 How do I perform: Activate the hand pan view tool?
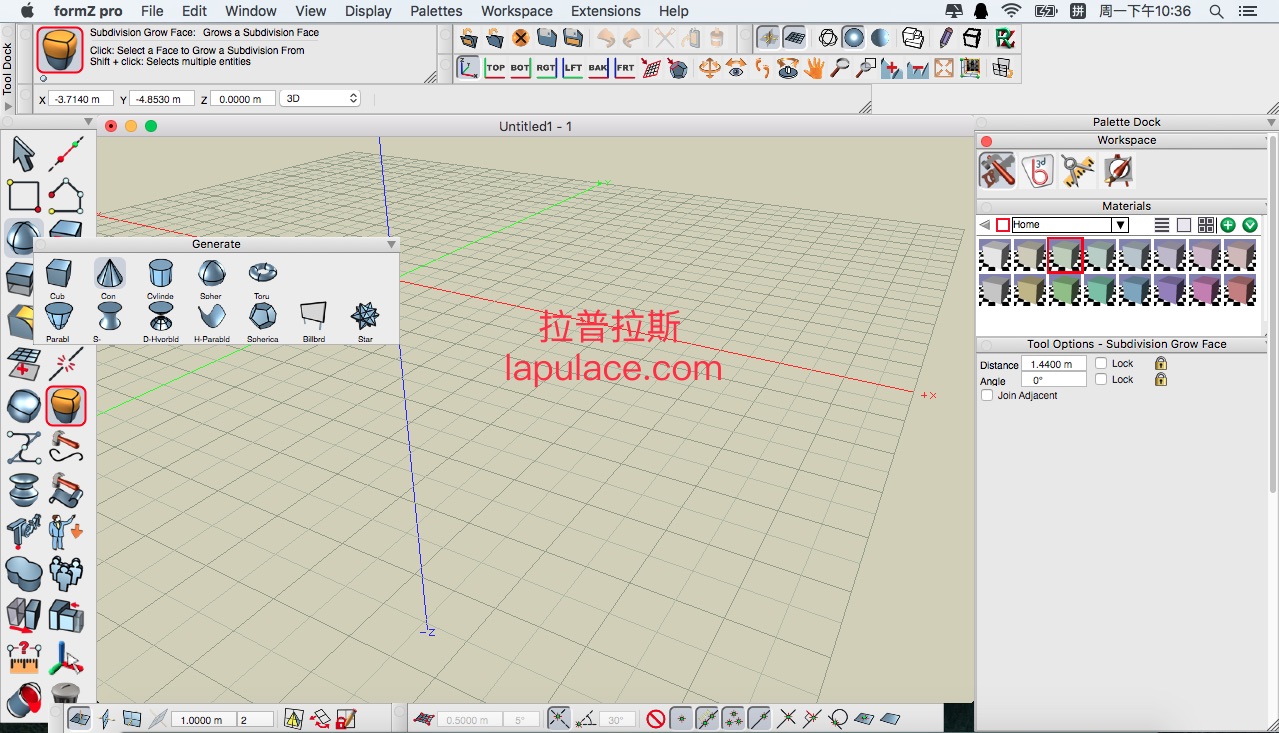pos(814,68)
